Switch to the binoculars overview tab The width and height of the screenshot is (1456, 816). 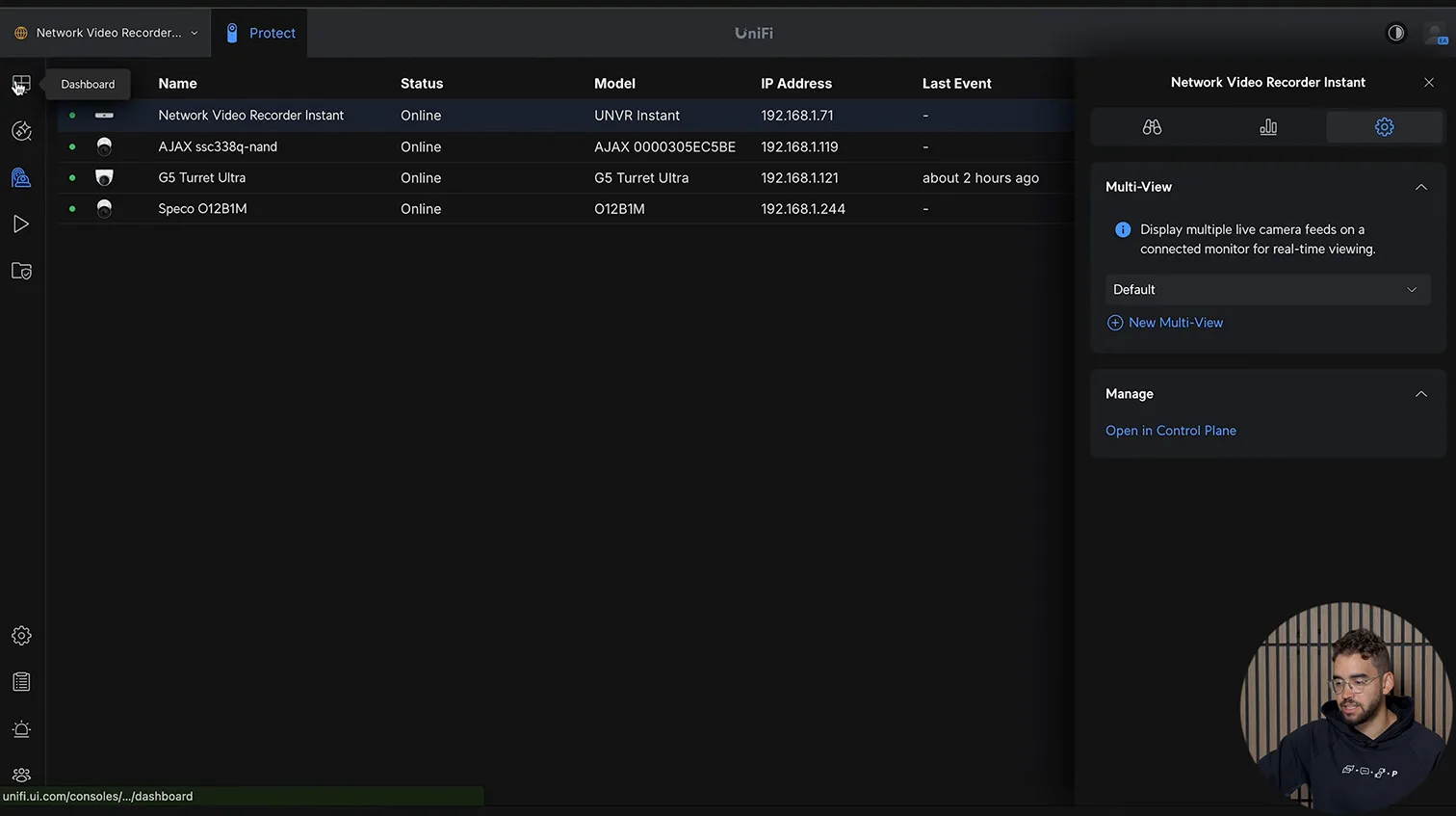[1152, 127]
